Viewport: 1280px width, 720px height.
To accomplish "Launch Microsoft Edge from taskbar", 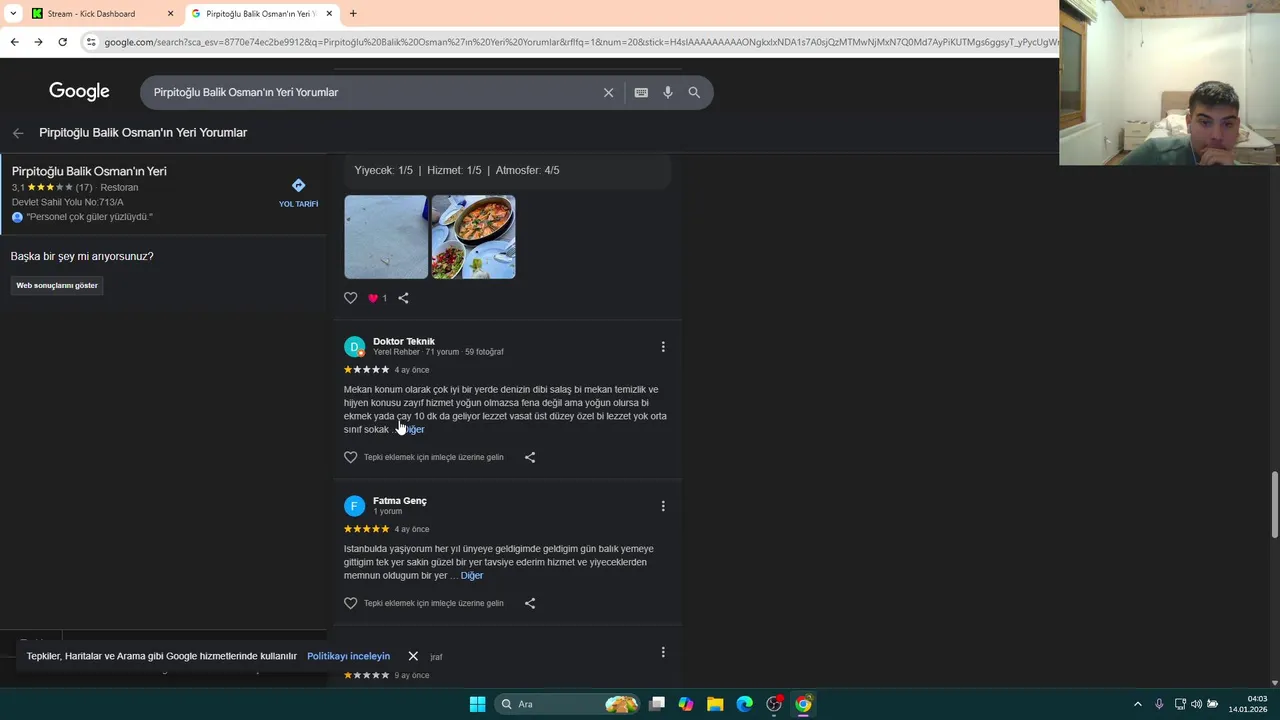I will pyautogui.click(x=745, y=704).
